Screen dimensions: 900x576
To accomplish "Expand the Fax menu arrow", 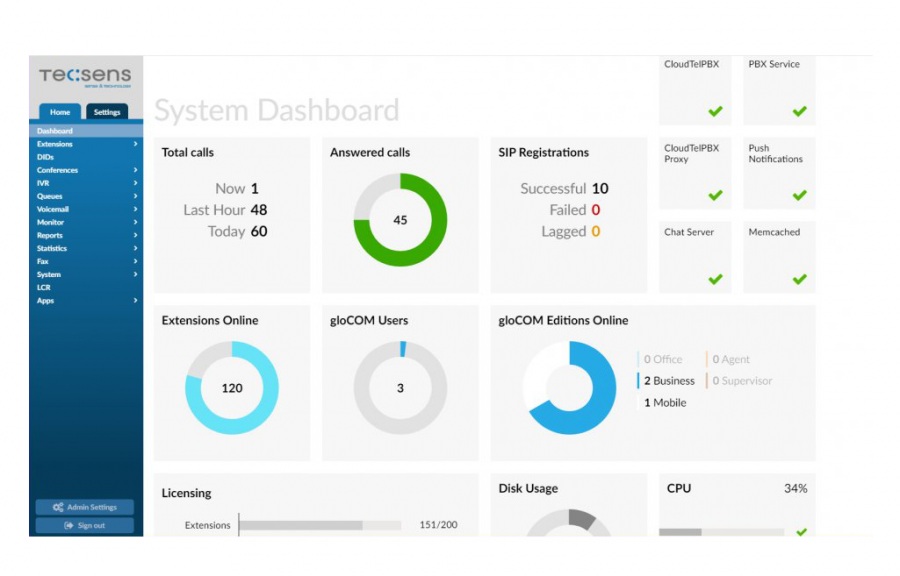I will click(x=135, y=261).
